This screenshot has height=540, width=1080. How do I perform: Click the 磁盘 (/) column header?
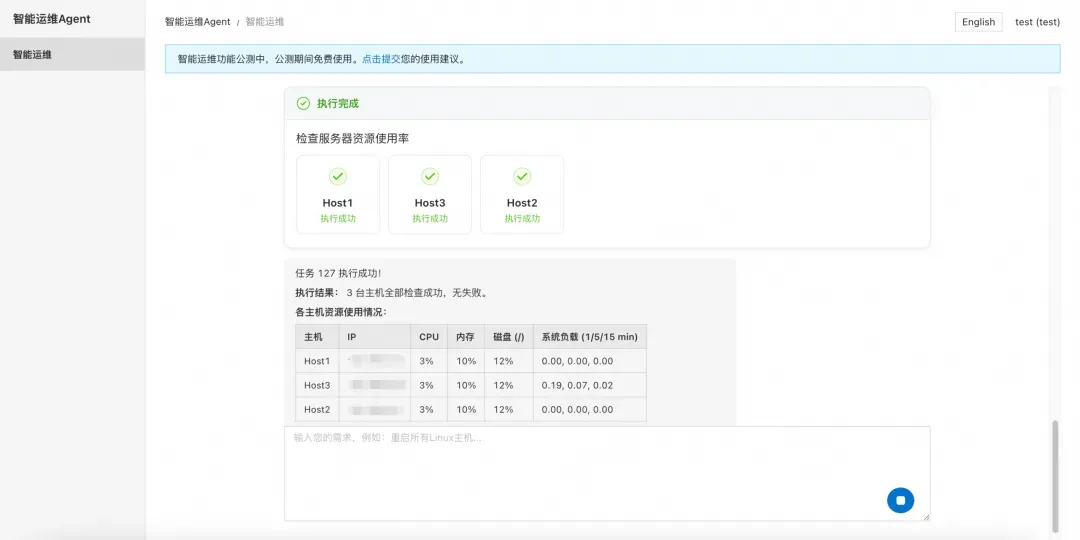tap(508, 337)
